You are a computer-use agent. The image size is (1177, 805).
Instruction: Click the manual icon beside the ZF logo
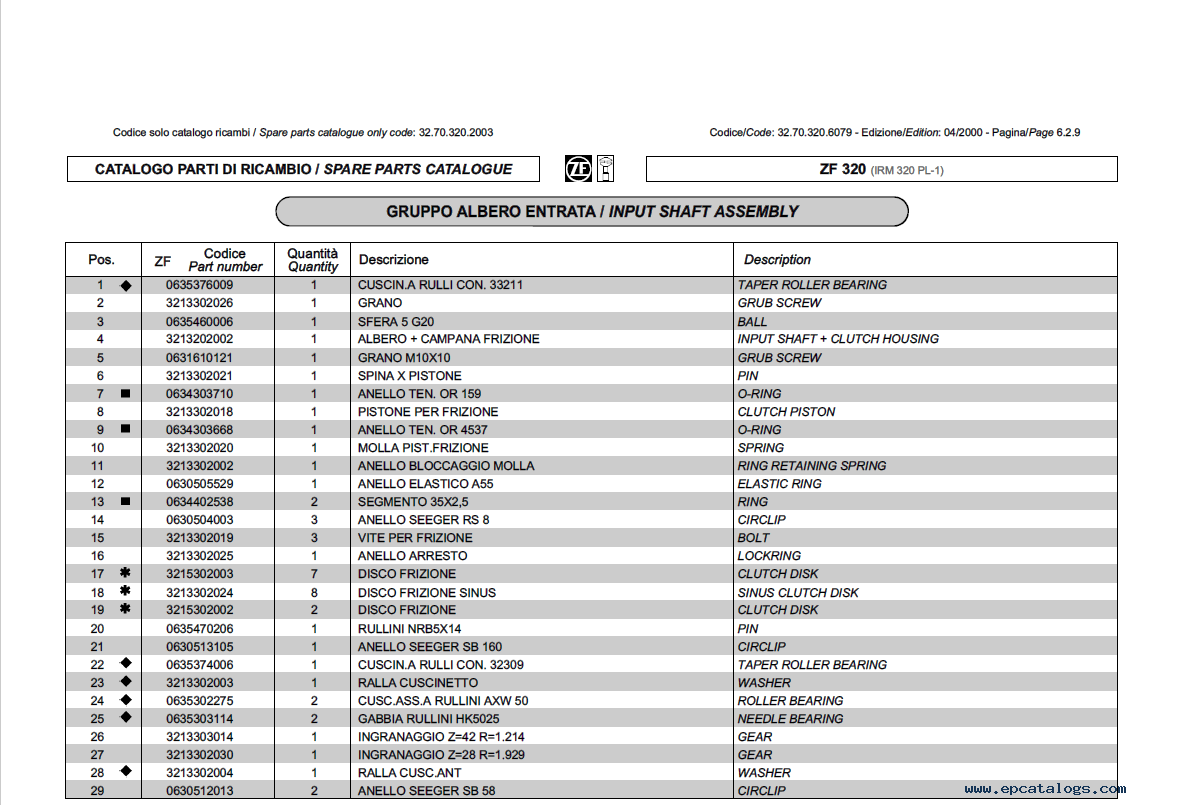[605, 169]
